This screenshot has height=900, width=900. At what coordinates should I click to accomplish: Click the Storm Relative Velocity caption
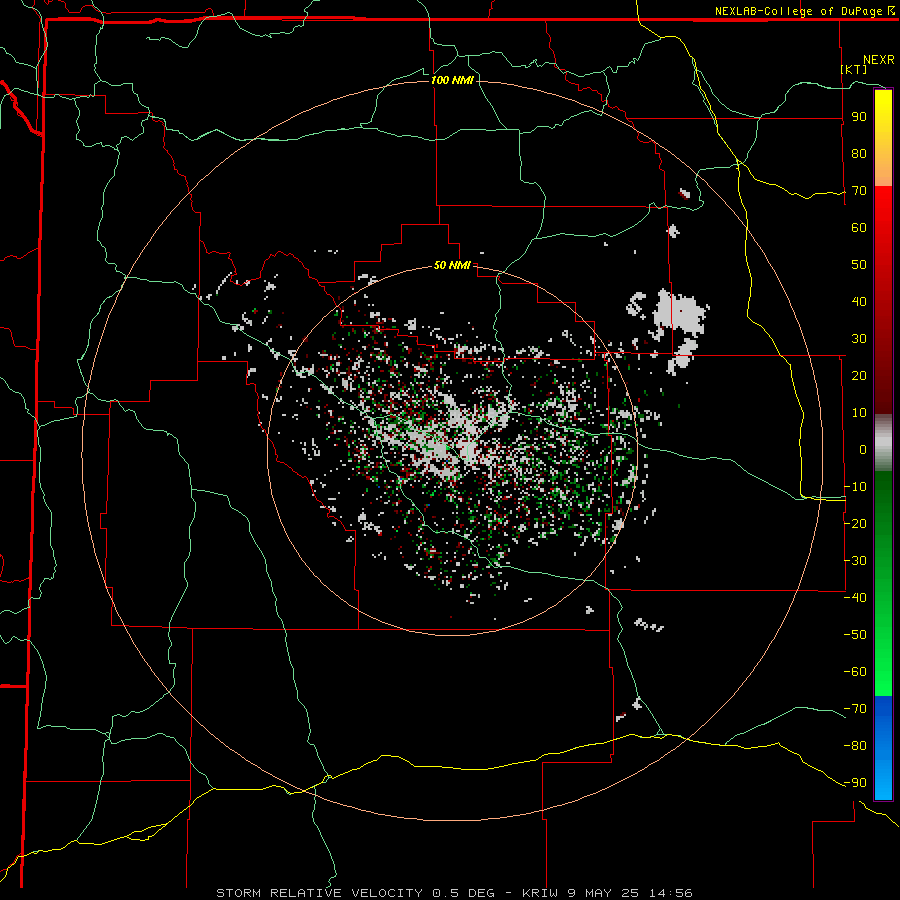(356, 893)
